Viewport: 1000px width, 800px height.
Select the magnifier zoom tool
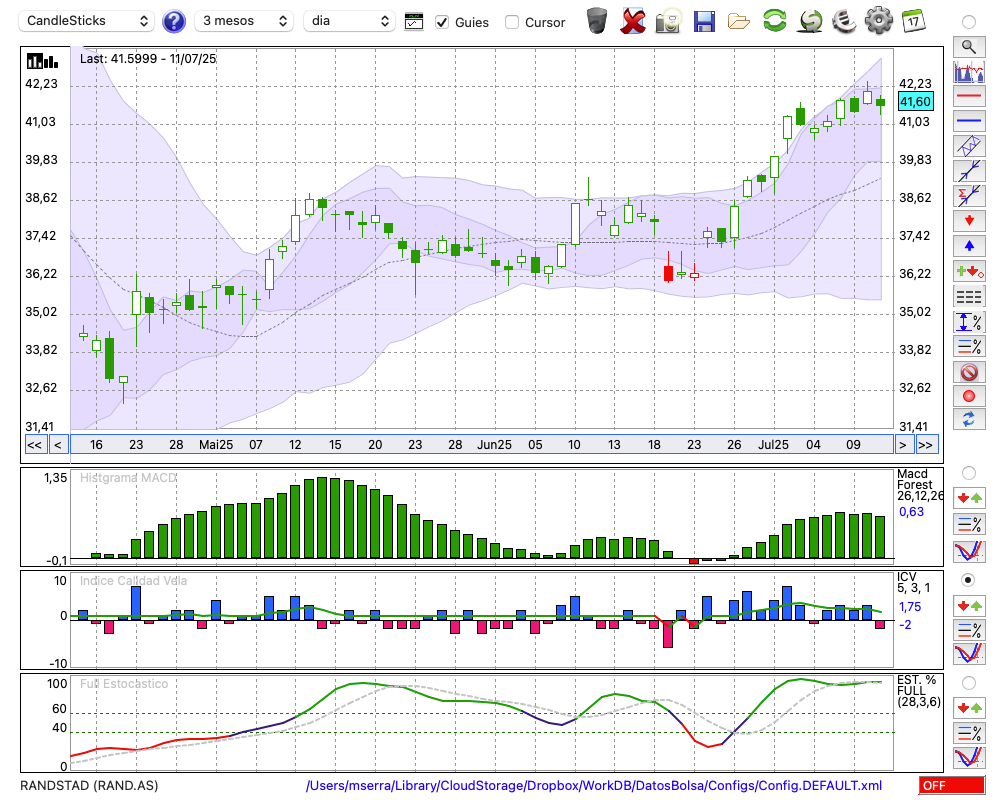point(969,47)
